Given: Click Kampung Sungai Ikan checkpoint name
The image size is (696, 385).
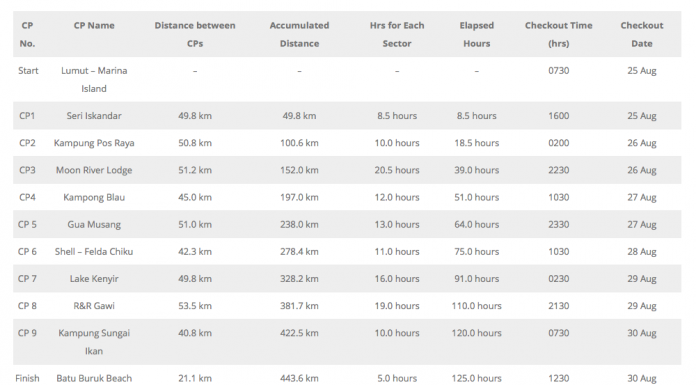Looking at the screenshot, I should (94, 342).
